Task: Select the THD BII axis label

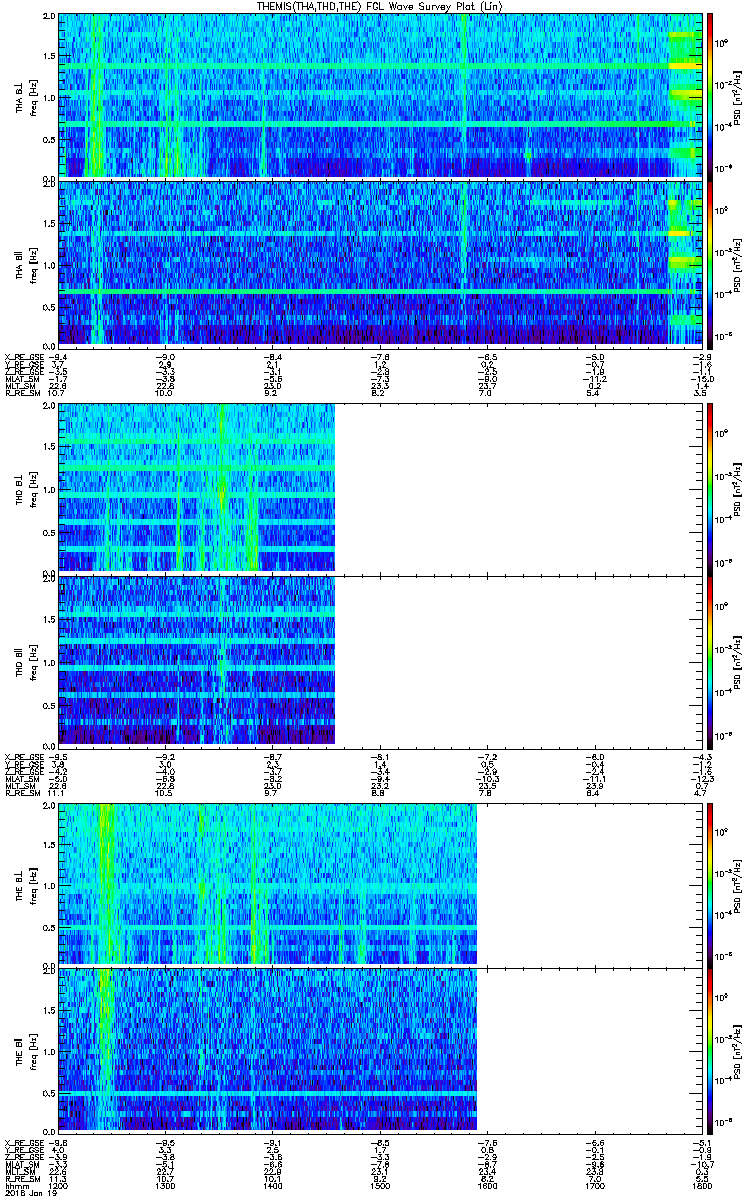Action: pyautogui.click(x=19, y=660)
